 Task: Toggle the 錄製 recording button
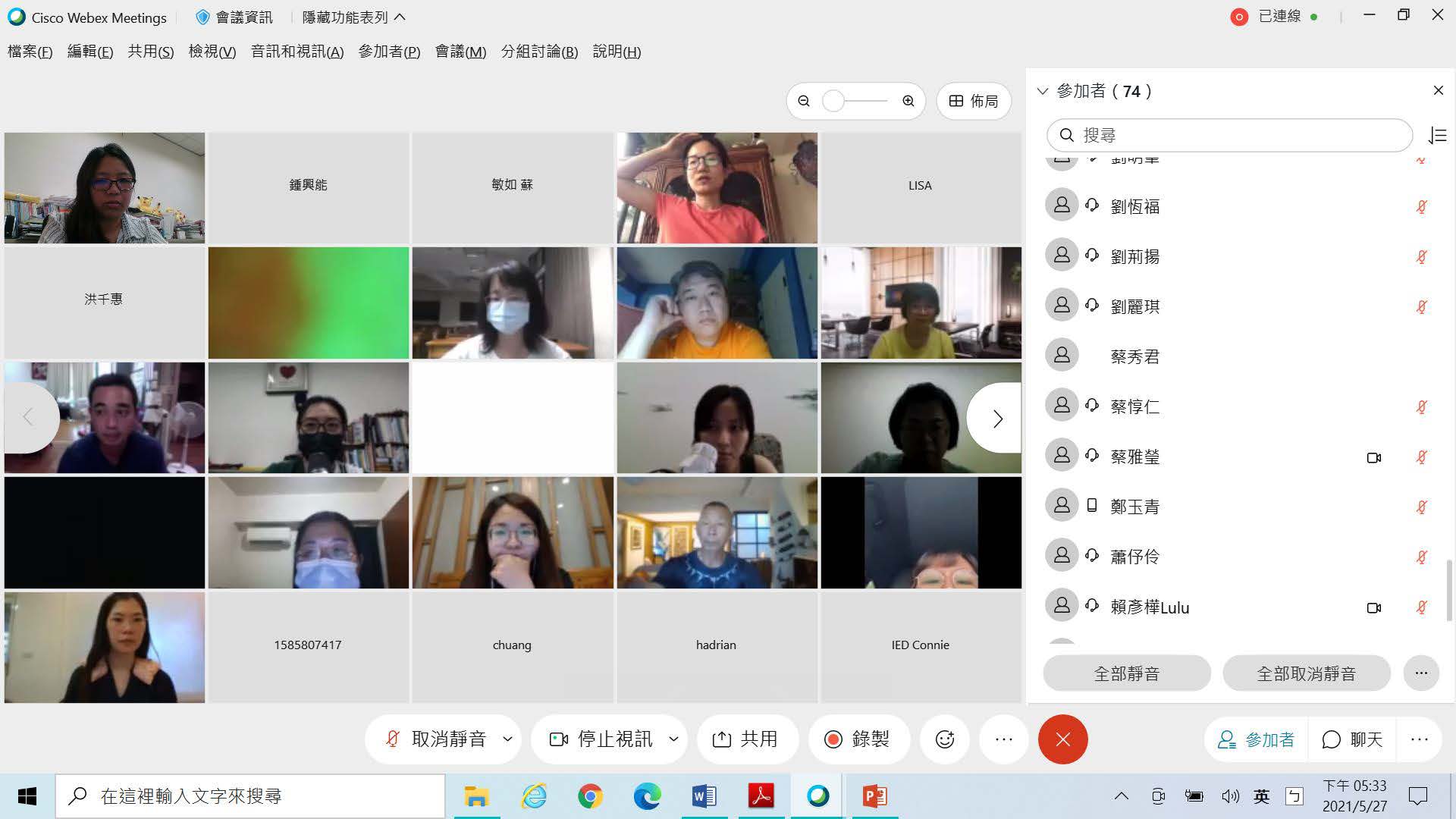(x=857, y=739)
